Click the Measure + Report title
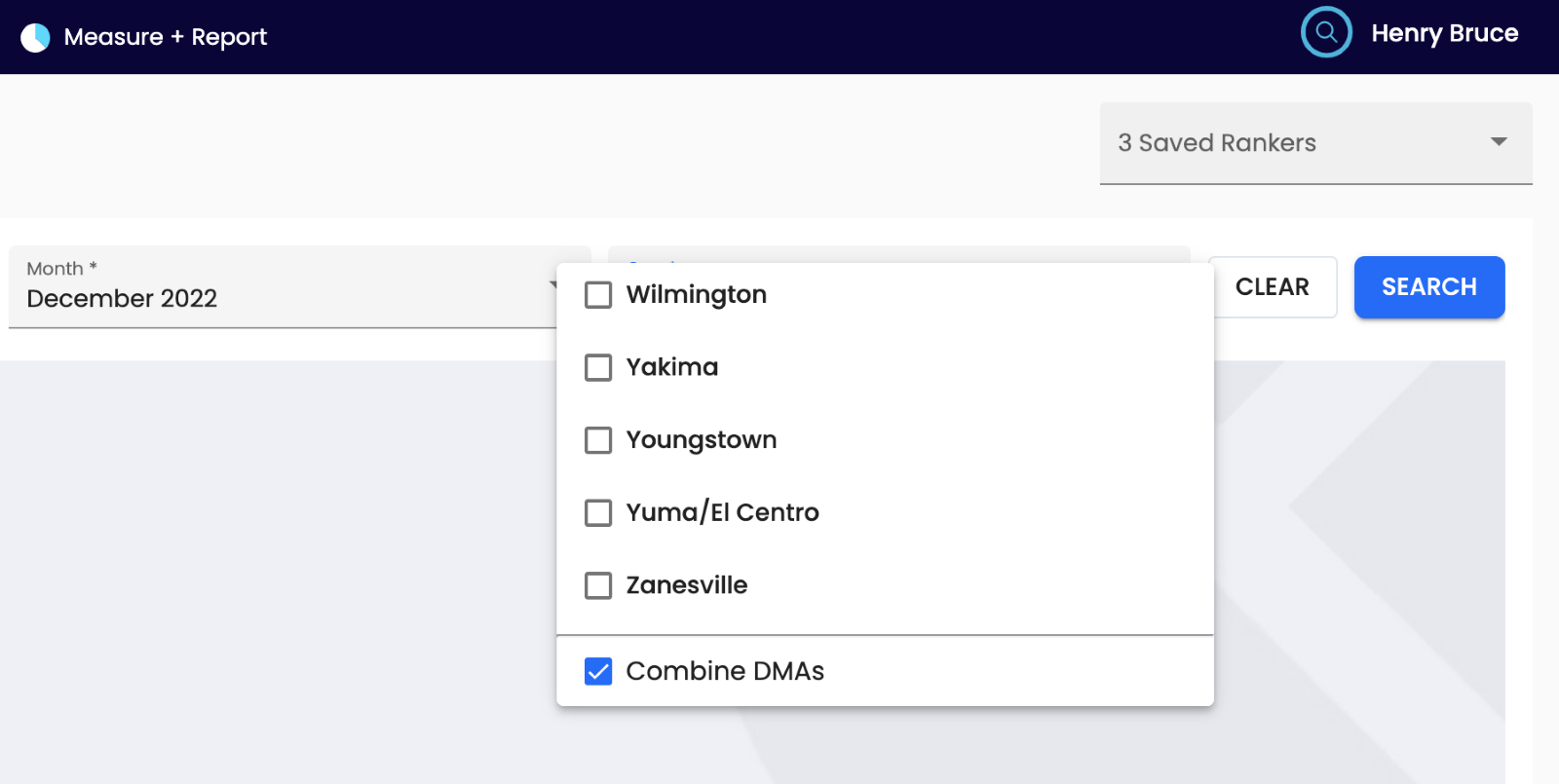The image size is (1559, 784). click(x=166, y=37)
